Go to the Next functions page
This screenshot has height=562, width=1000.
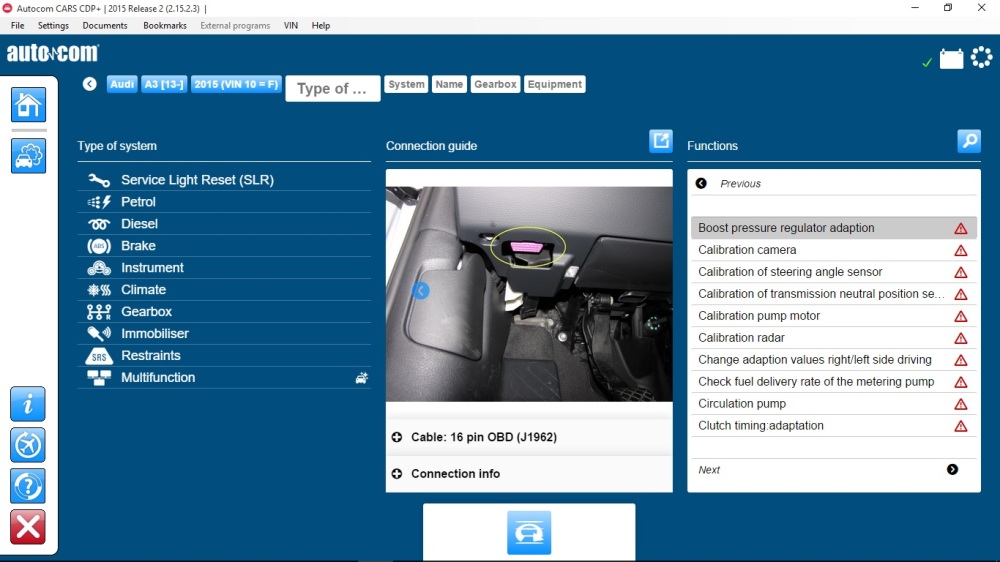tap(834, 470)
